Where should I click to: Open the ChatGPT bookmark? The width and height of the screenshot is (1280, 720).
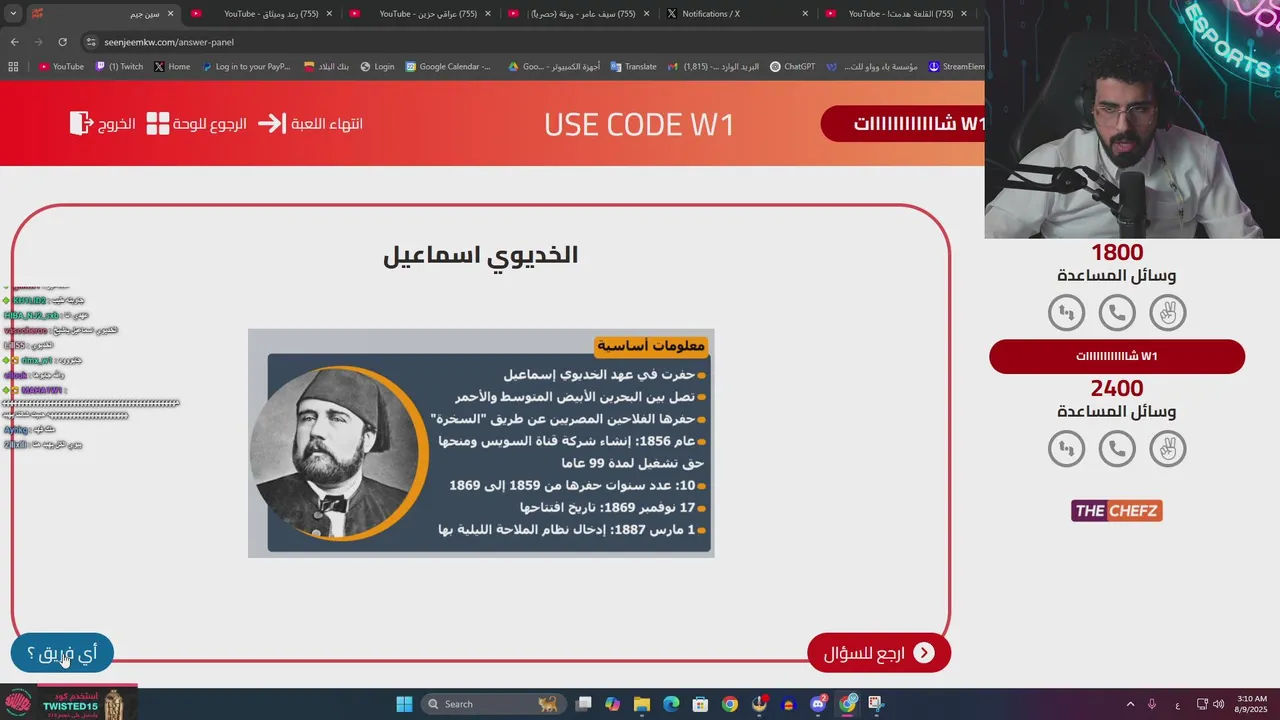[x=792, y=67]
